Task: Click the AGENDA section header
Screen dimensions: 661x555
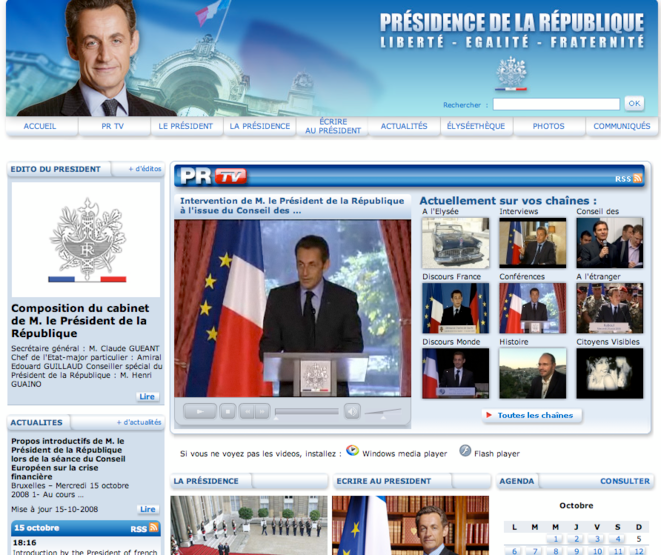Action: coord(516,481)
